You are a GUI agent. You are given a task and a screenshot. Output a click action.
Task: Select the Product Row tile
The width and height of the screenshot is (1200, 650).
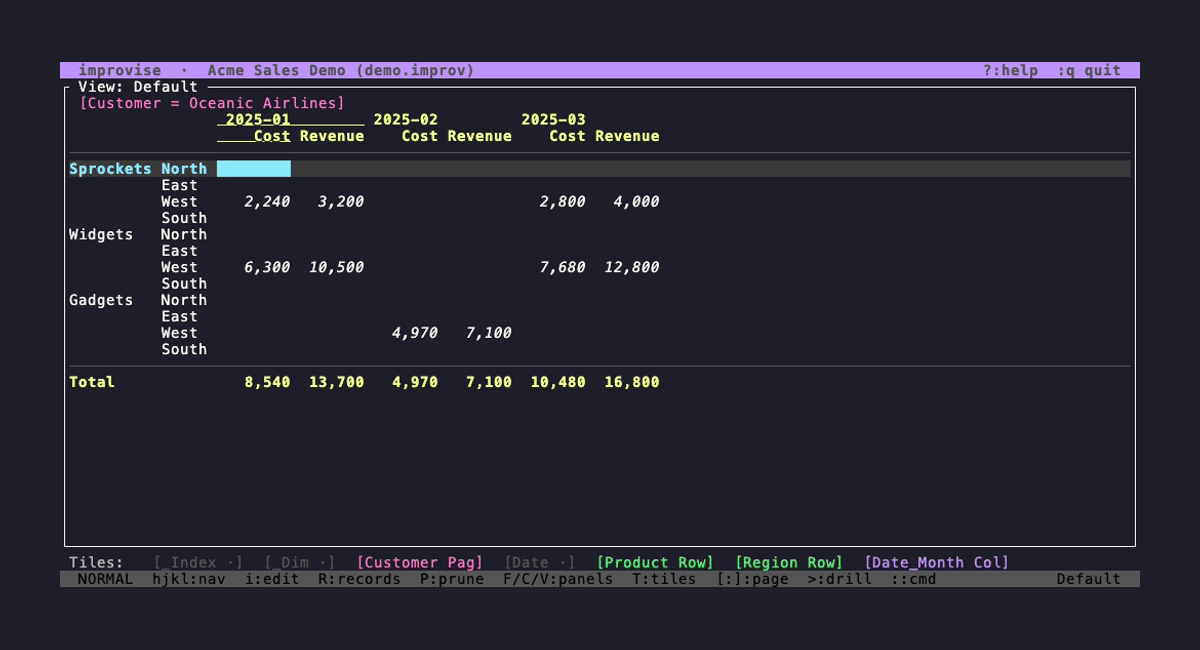[655, 562]
